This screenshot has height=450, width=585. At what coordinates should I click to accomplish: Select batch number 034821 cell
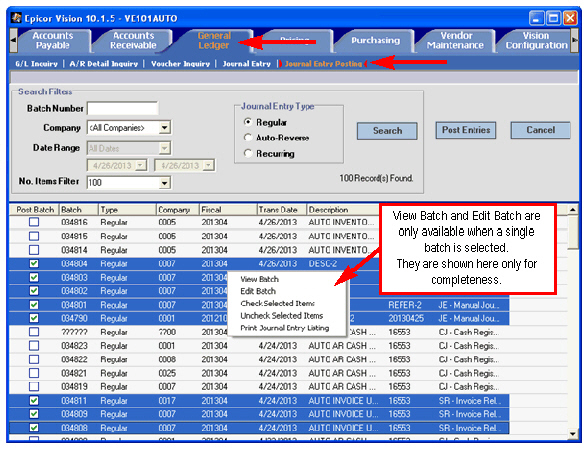pyautogui.click(x=74, y=373)
